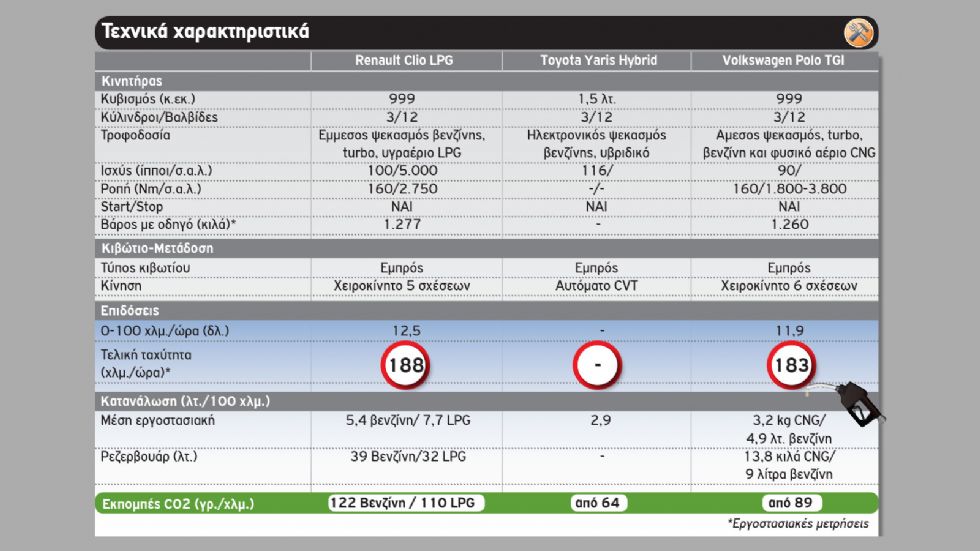Click the Κυβισμός (κ.εκ.) row label
Image resolution: width=980 pixels, height=551 pixels.
148,99
